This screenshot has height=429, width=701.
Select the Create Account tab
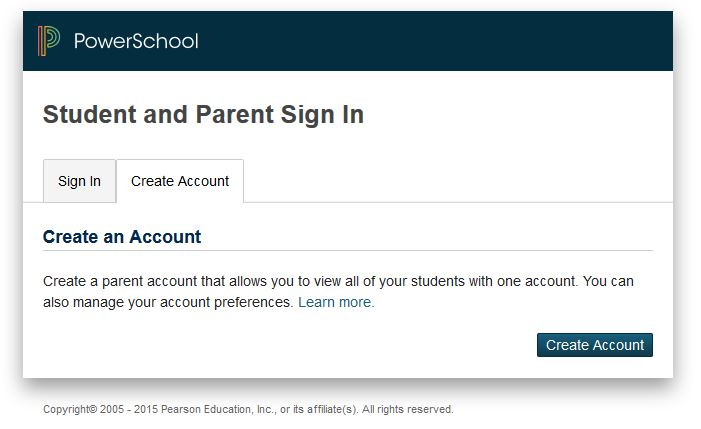pos(180,181)
